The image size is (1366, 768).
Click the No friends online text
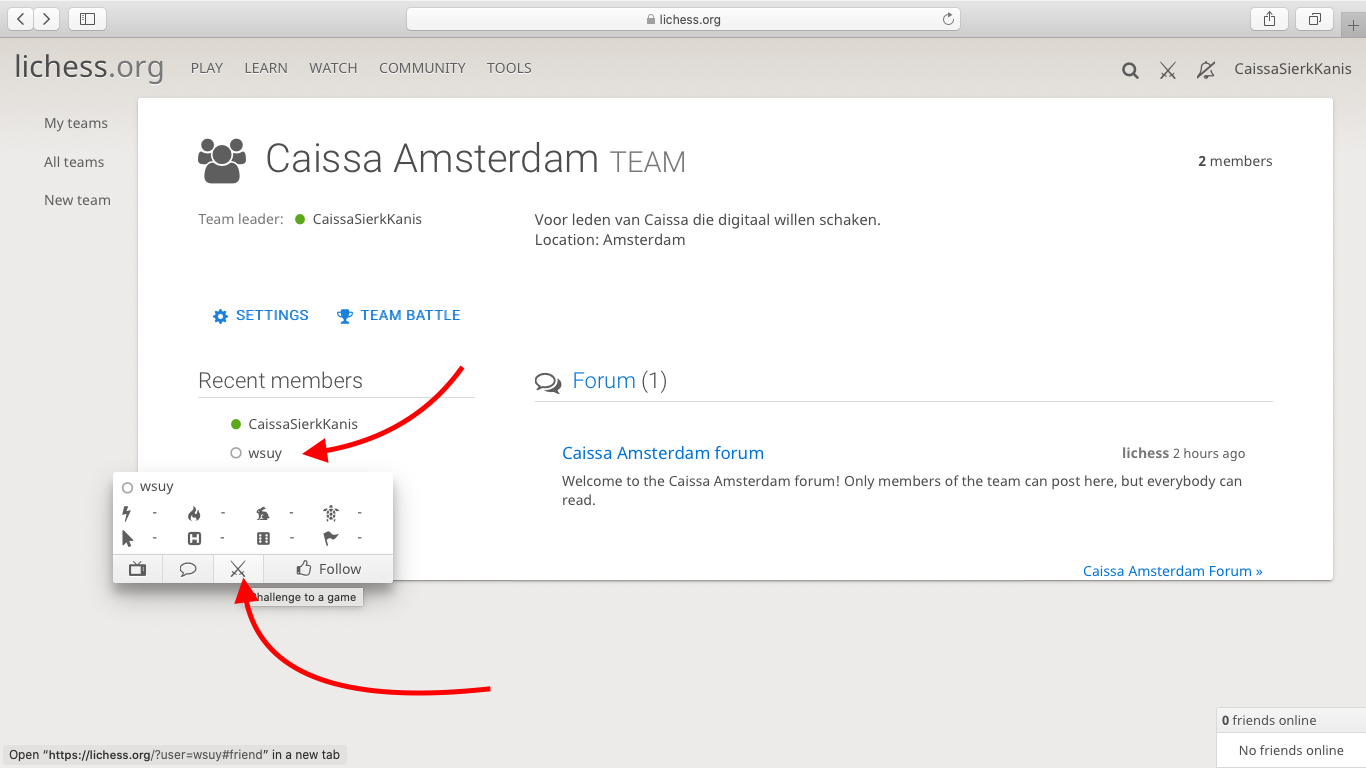pyautogui.click(x=1291, y=750)
